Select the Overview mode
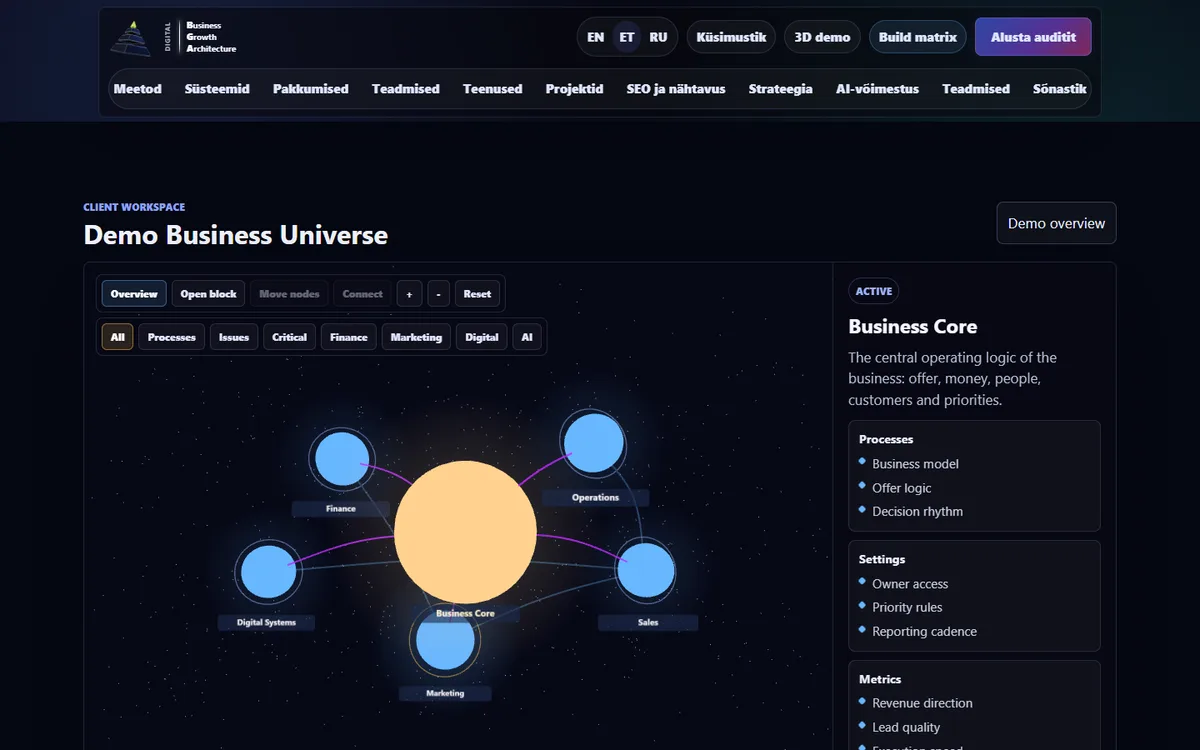This screenshot has height=750, width=1200. pyautogui.click(x=134, y=294)
